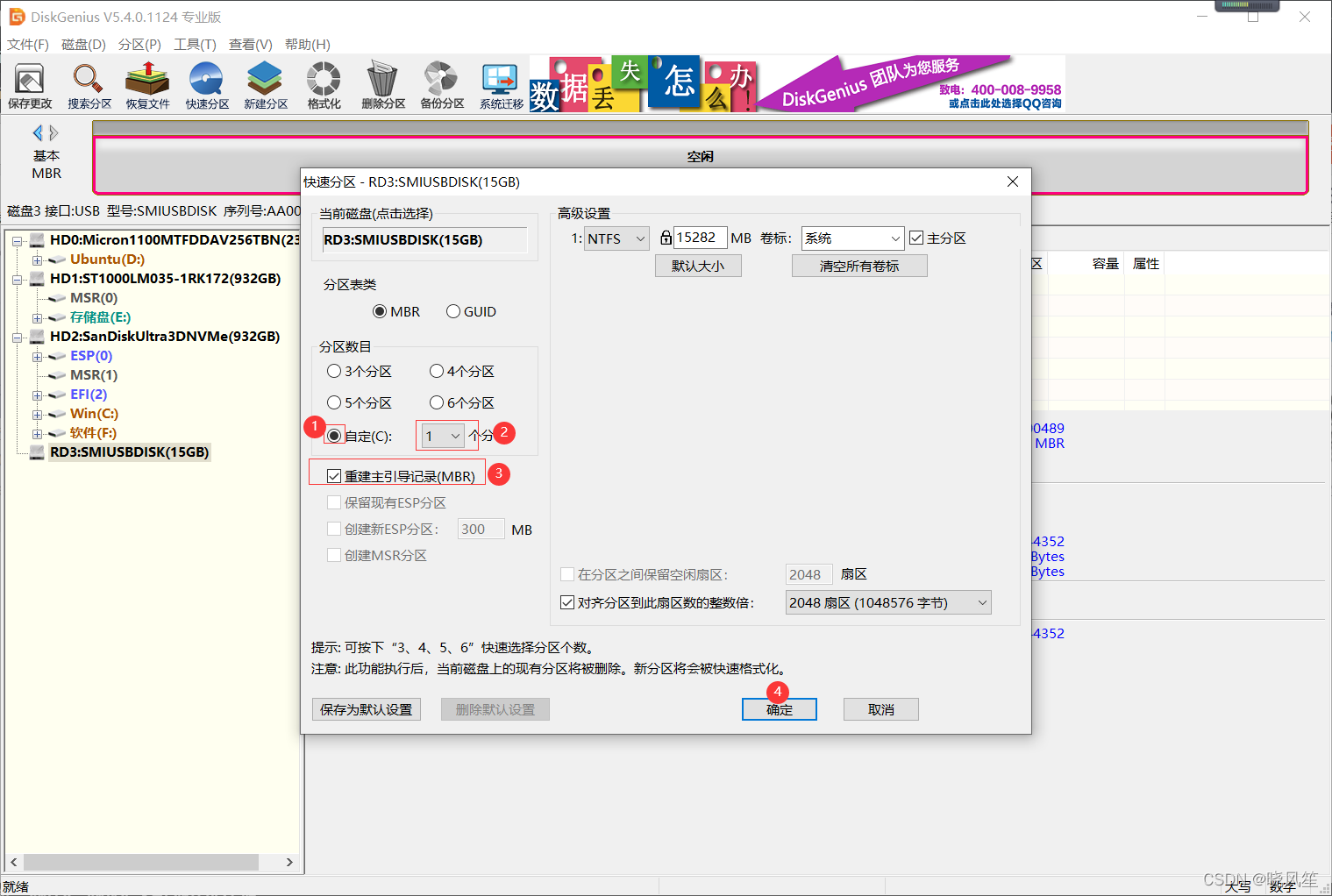The image size is (1332, 896).
Task: Select the 自定(C) custom count radio button
Action: (x=334, y=437)
